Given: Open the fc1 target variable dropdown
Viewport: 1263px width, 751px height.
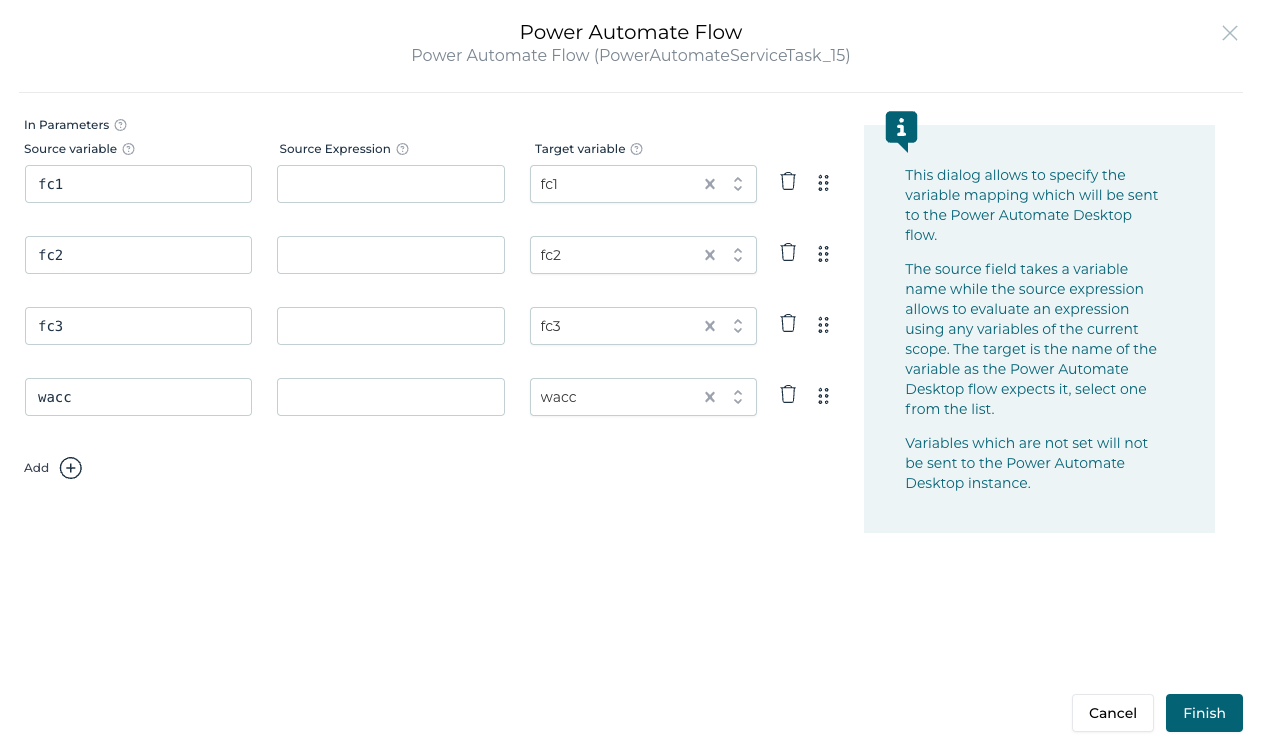Looking at the screenshot, I should (x=736, y=183).
